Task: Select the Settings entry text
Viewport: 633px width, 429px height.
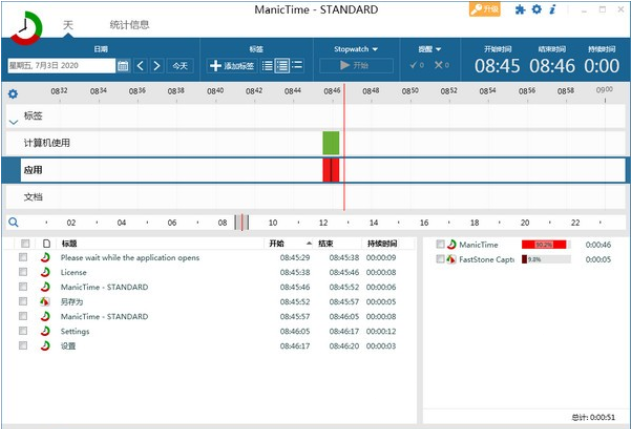Action: pyautogui.click(x=75, y=331)
